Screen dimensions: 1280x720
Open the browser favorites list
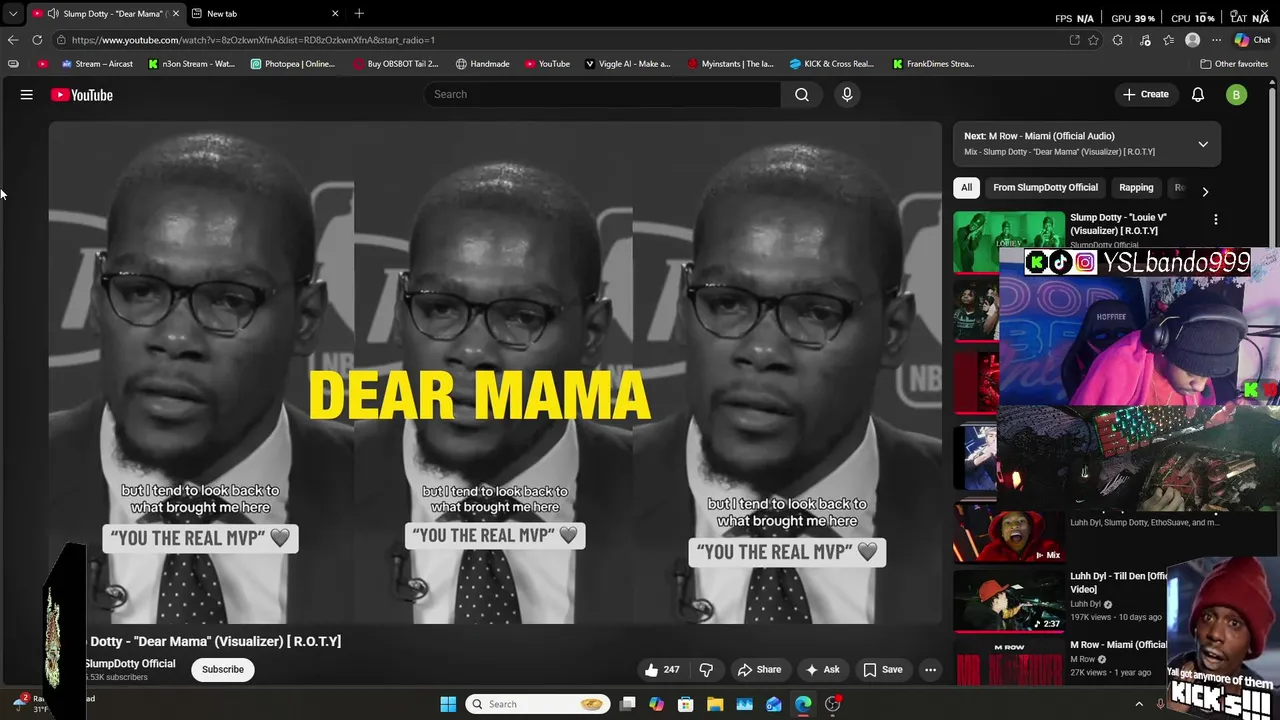(1169, 40)
